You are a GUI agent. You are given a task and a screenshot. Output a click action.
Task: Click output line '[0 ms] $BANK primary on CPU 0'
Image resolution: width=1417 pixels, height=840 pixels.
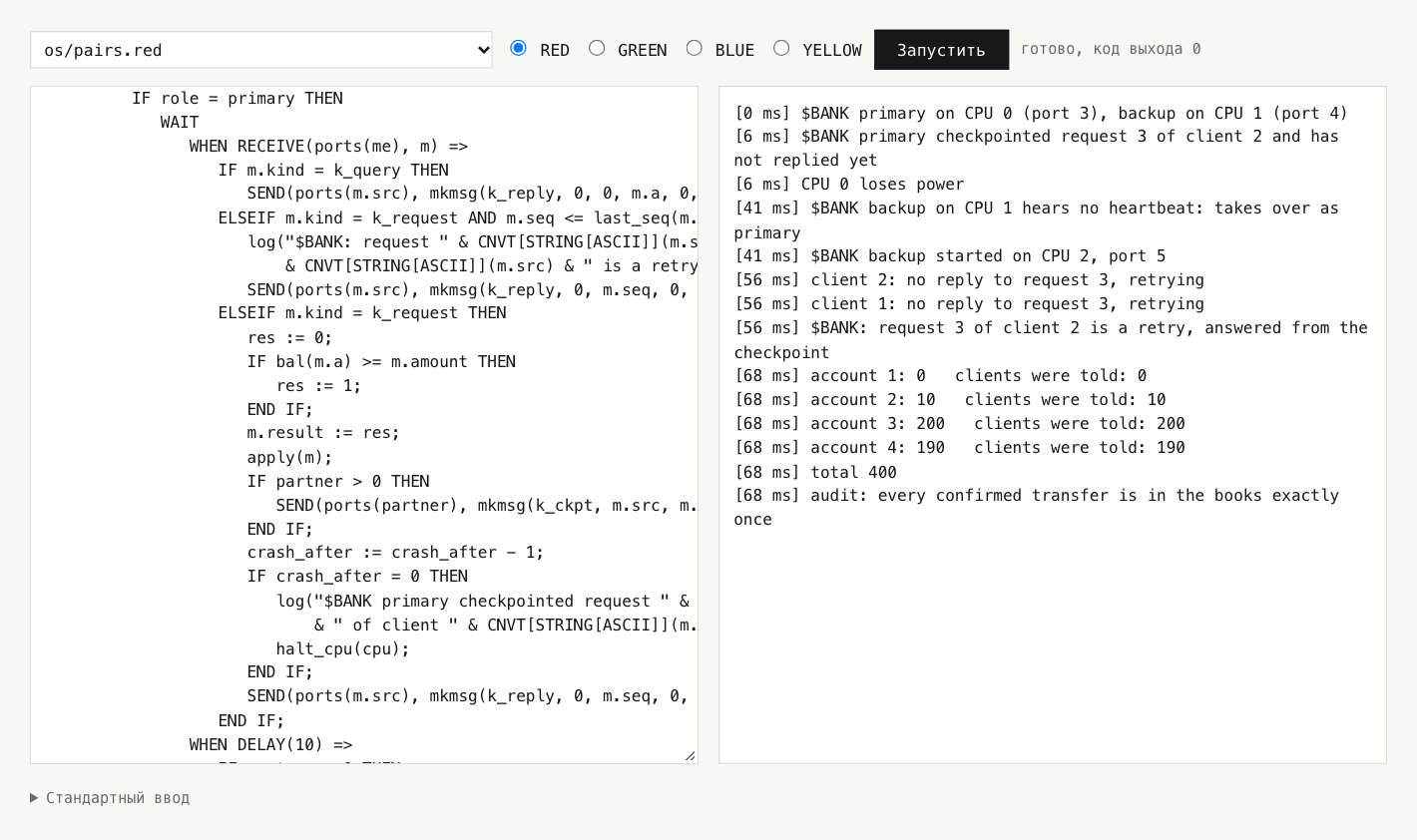(1041, 114)
